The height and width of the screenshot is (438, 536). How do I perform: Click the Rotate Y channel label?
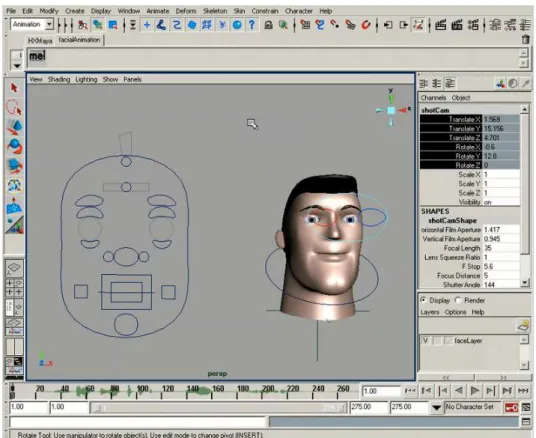click(468, 156)
